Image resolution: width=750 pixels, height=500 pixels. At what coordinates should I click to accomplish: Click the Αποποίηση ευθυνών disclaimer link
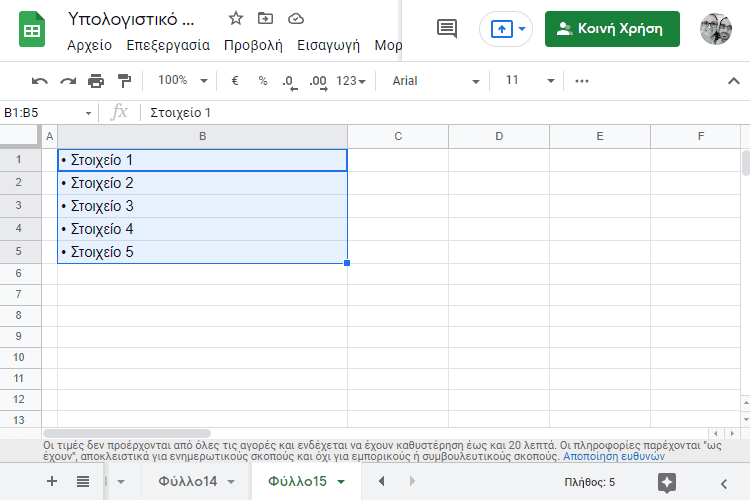[614, 456]
